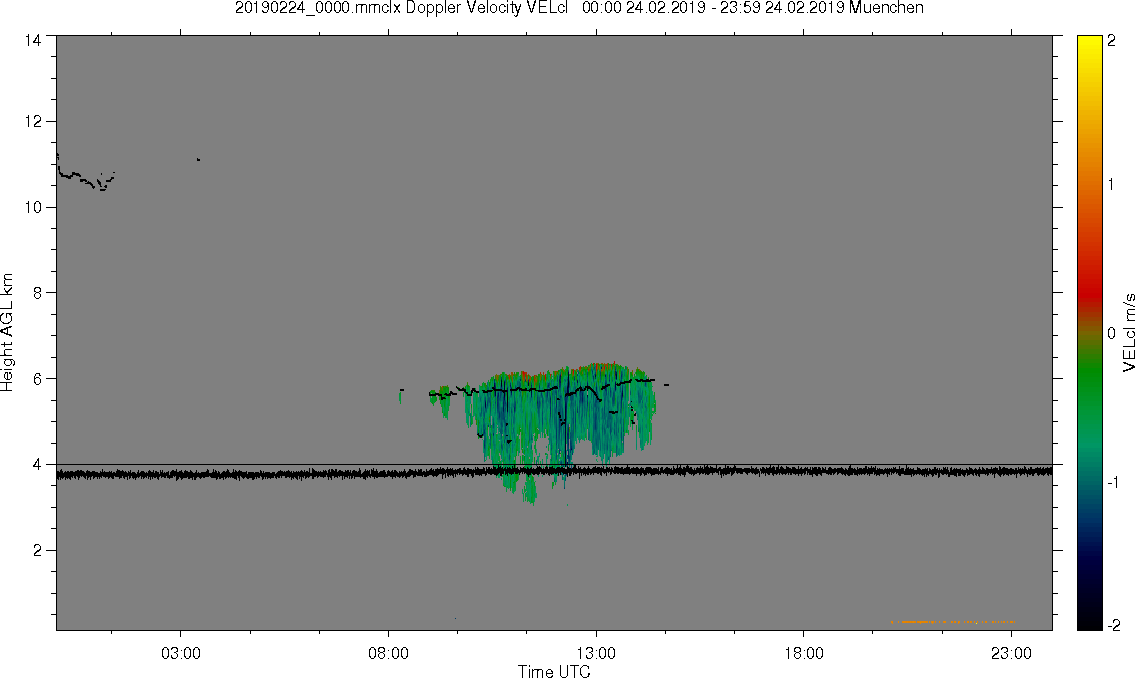Viewport: 1135px width, 678px height.
Task: Click the 08:00 time tick label
Action: click(388, 653)
